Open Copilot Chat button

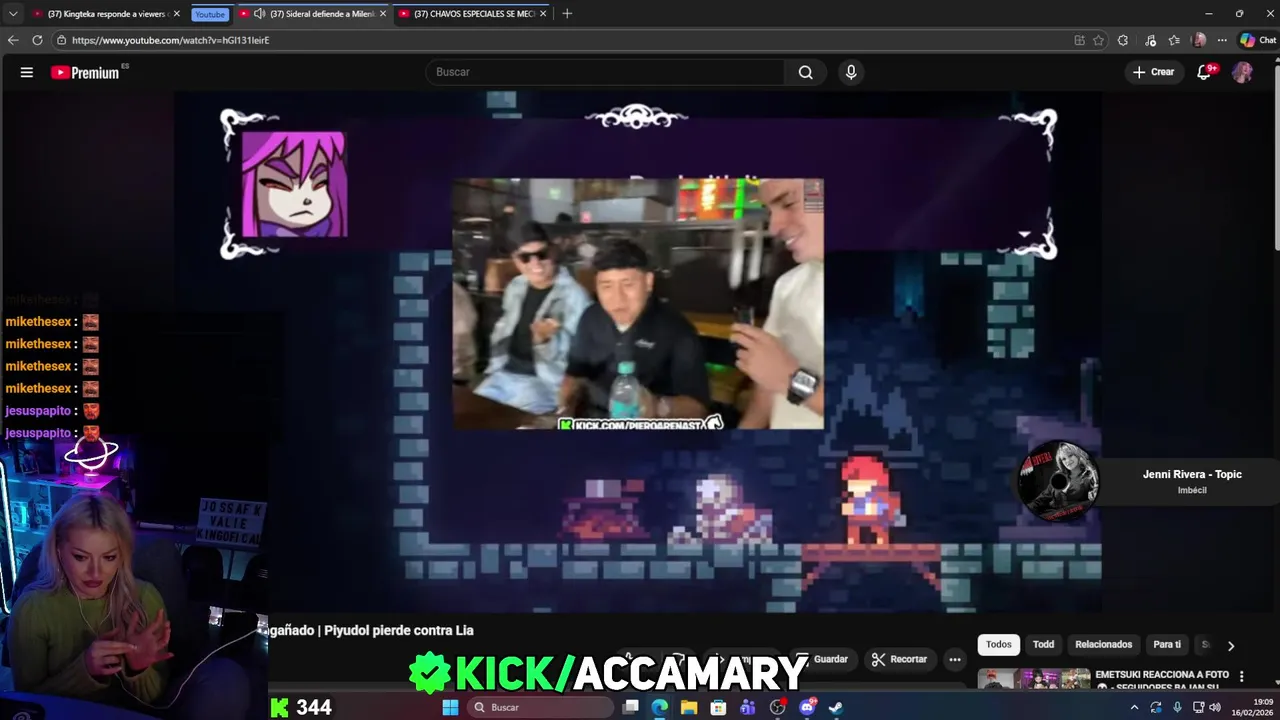(1258, 40)
